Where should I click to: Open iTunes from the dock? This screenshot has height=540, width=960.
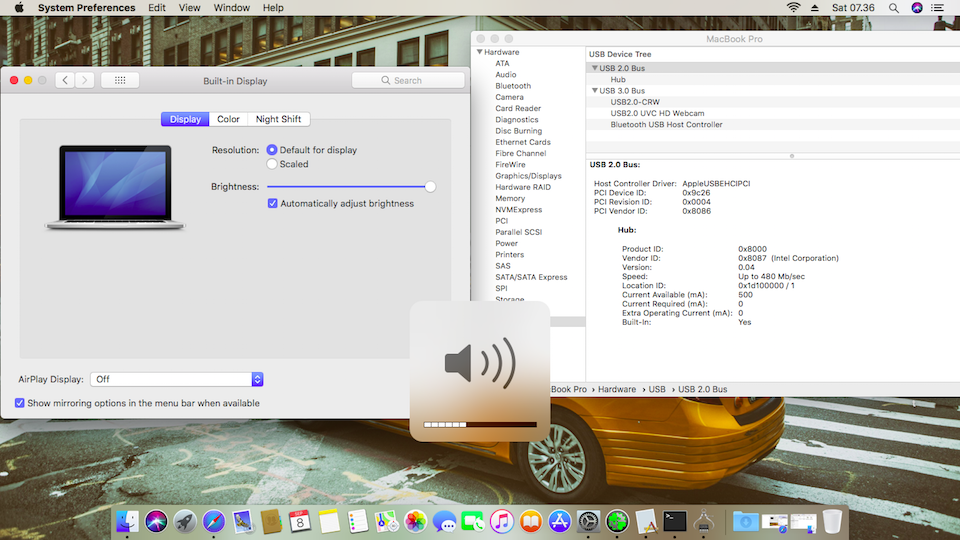click(x=502, y=521)
